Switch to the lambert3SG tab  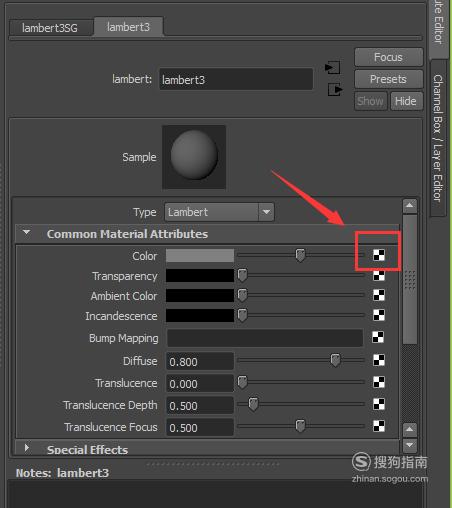[x=50, y=28]
